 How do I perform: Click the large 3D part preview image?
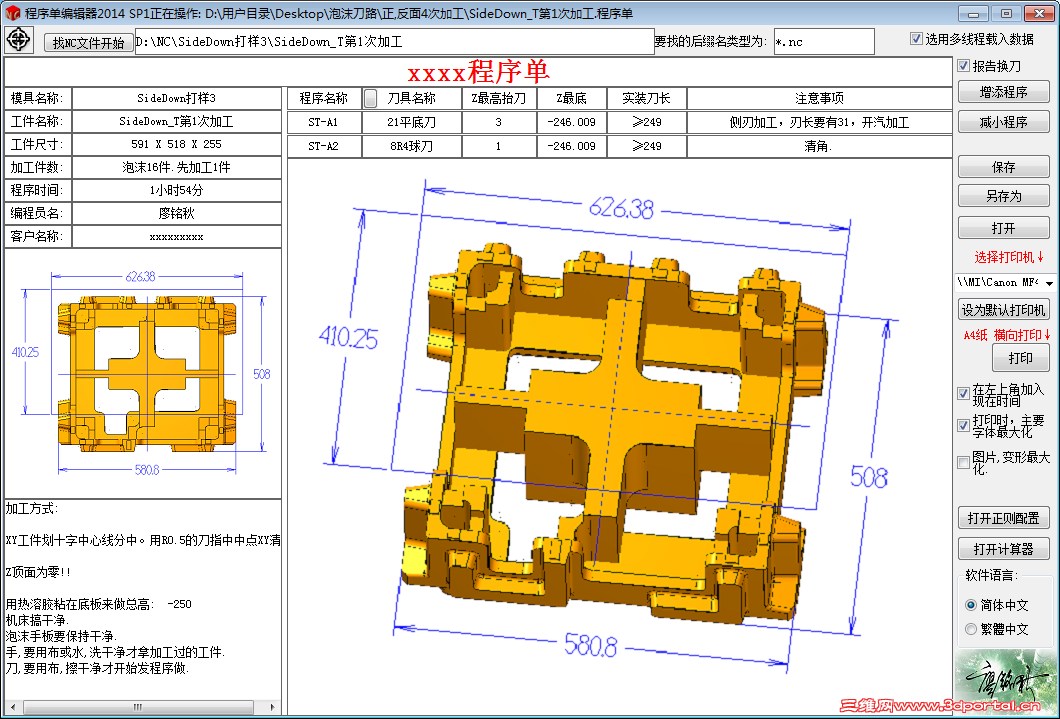[619, 436]
